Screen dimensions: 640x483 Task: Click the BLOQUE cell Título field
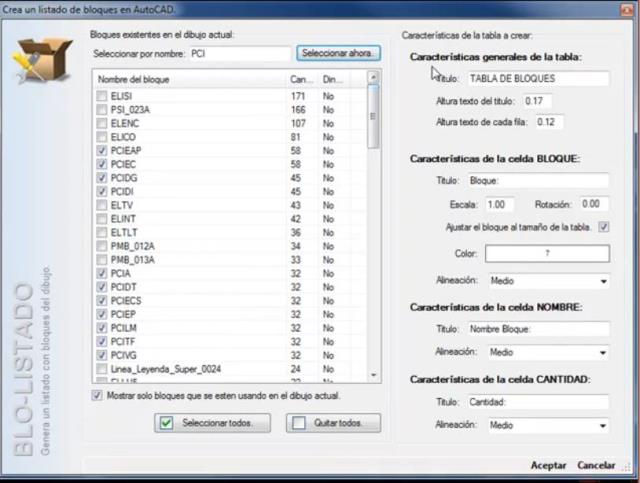tap(538, 180)
